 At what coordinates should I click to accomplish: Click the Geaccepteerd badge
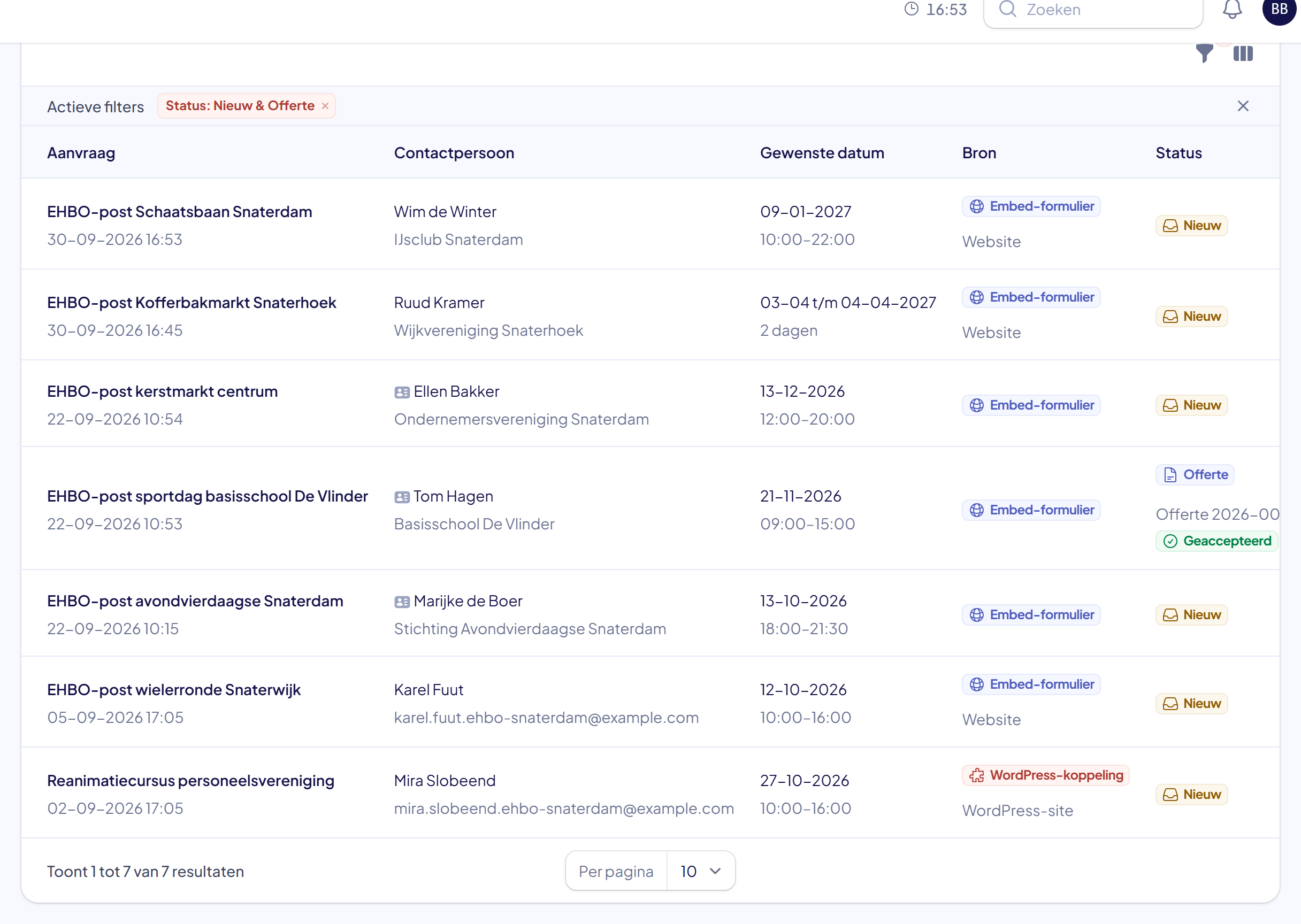(x=1217, y=541)
